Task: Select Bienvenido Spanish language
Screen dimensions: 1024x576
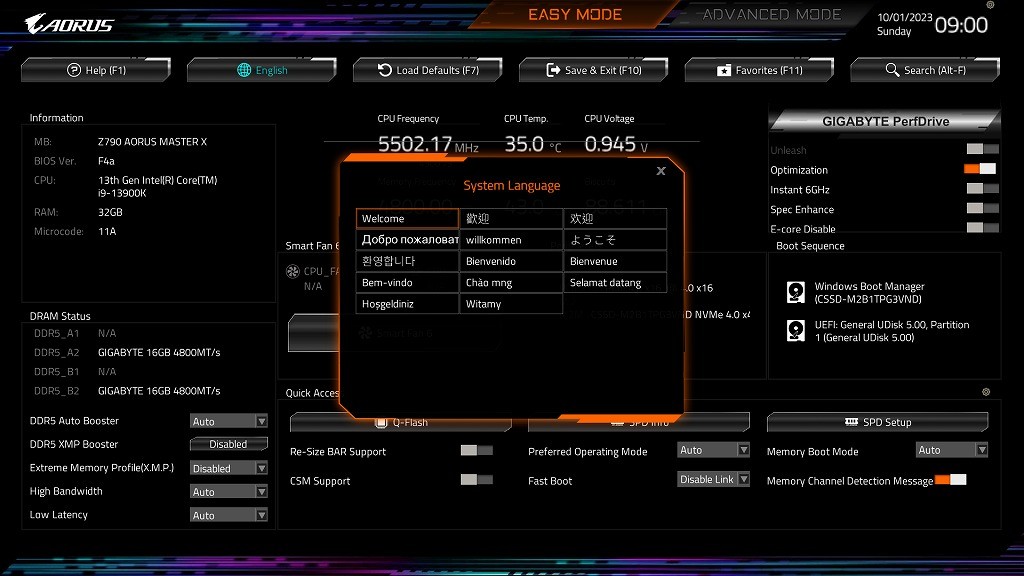Action: click(511, 261)
